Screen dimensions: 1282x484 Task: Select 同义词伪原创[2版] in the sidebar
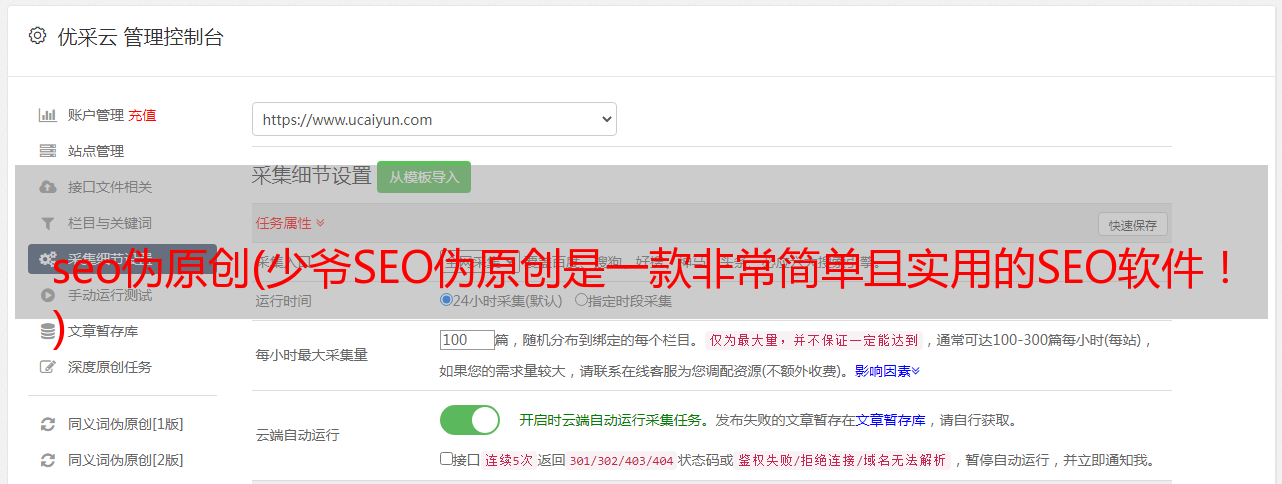125,460
